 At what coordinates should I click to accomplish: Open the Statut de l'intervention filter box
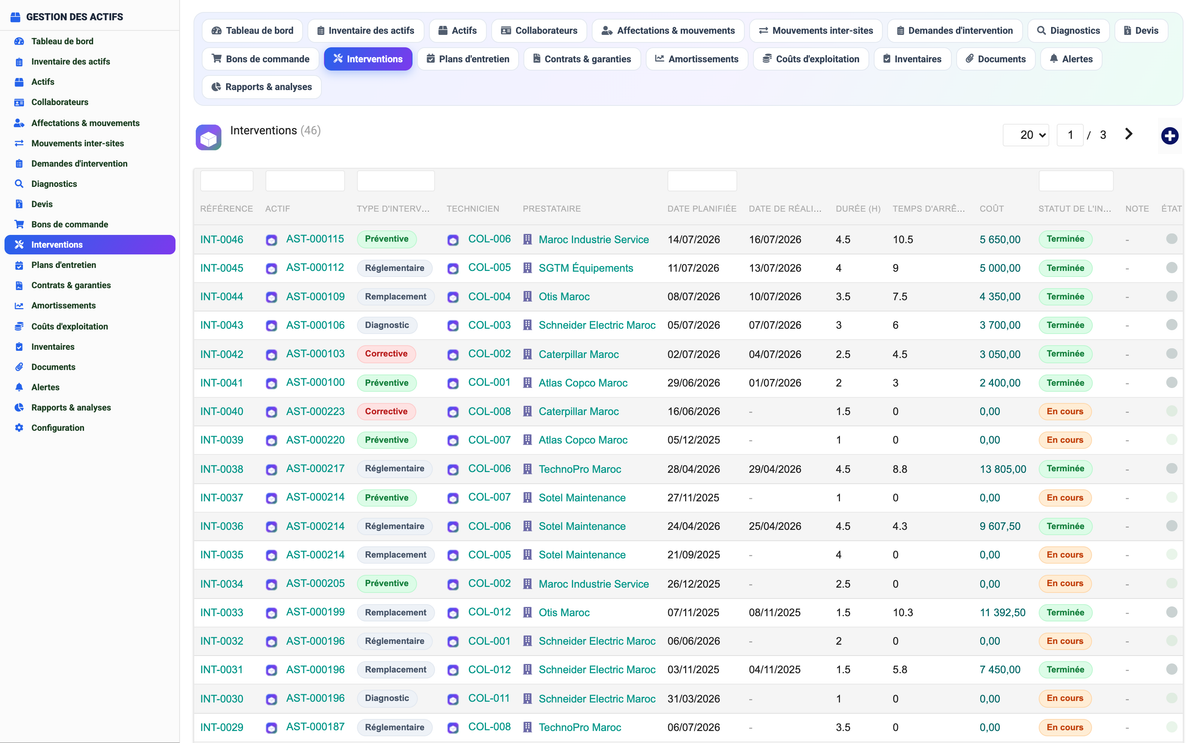click(x=1076, y=181)
